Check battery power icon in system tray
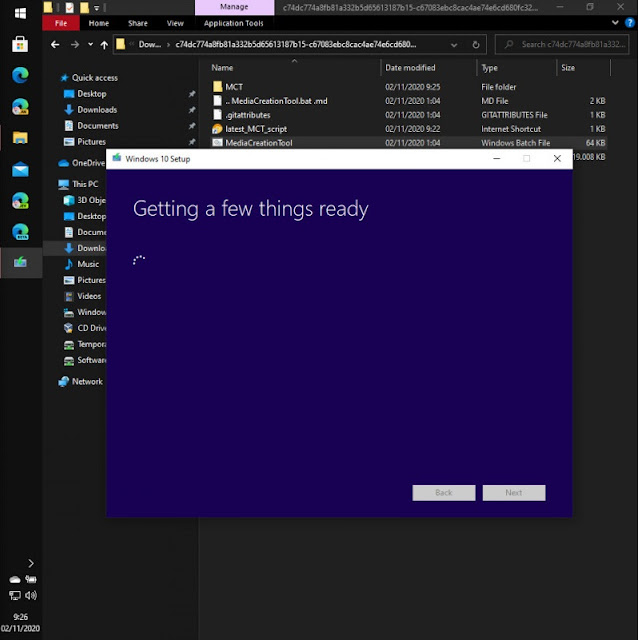638x640 pixels. 31,579
